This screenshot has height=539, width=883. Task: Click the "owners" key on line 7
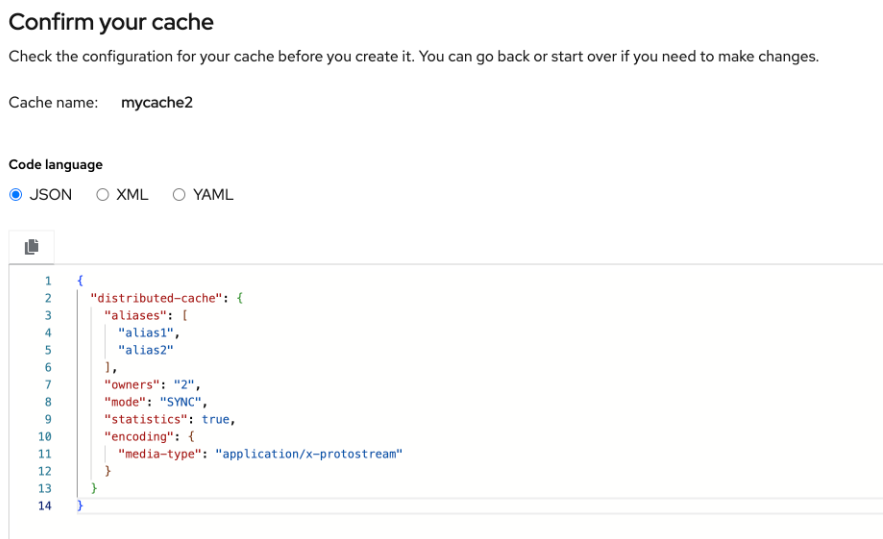[132, 385]
